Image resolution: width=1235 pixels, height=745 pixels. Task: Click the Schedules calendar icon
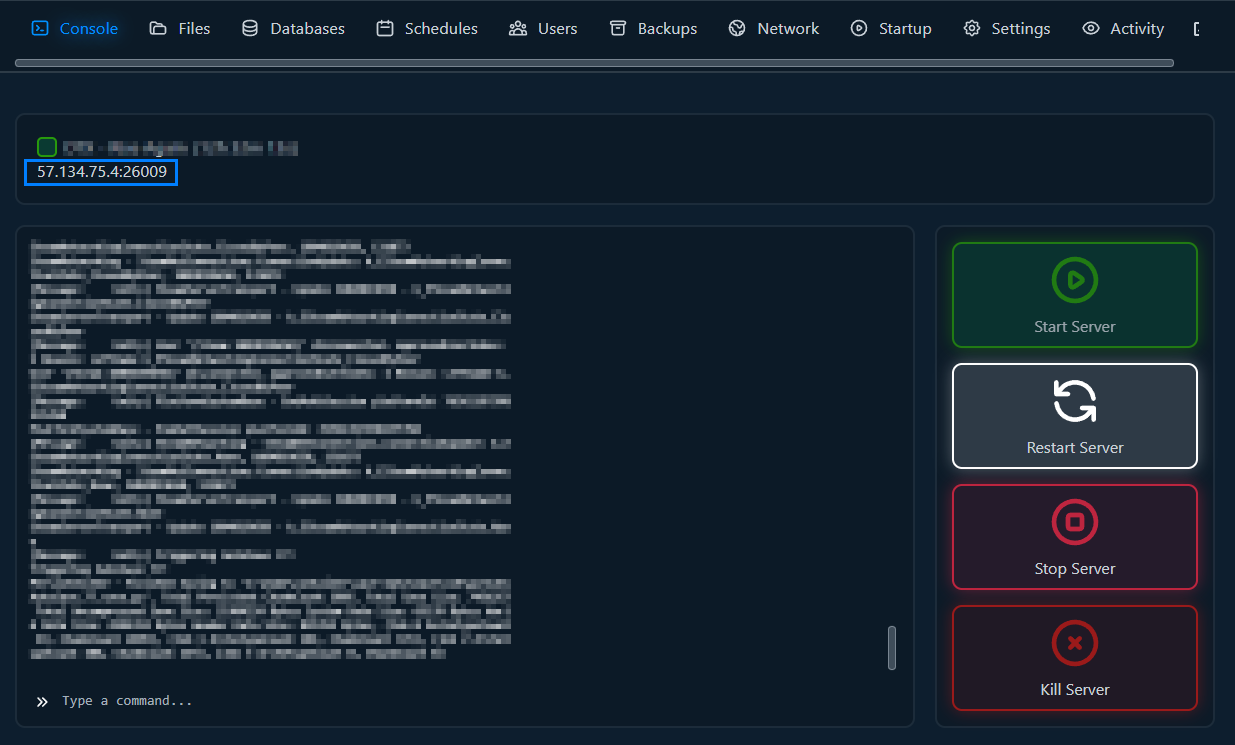point(385,29)
